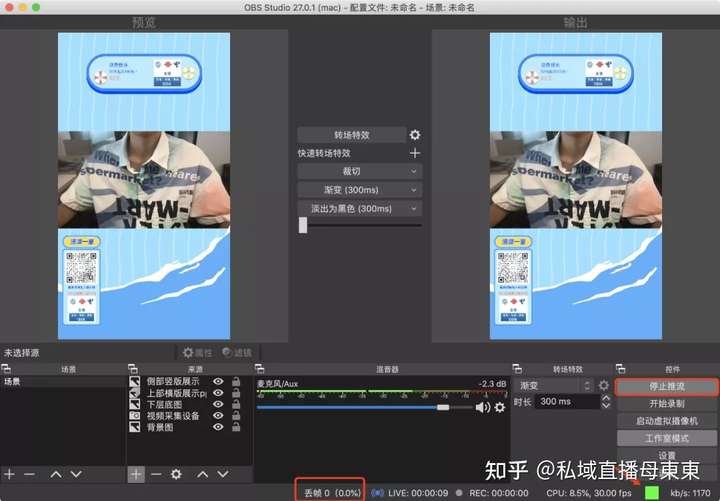Open source properties gear in sources toolbar
This screenshot has width=720, height=501.
(176, 474)
